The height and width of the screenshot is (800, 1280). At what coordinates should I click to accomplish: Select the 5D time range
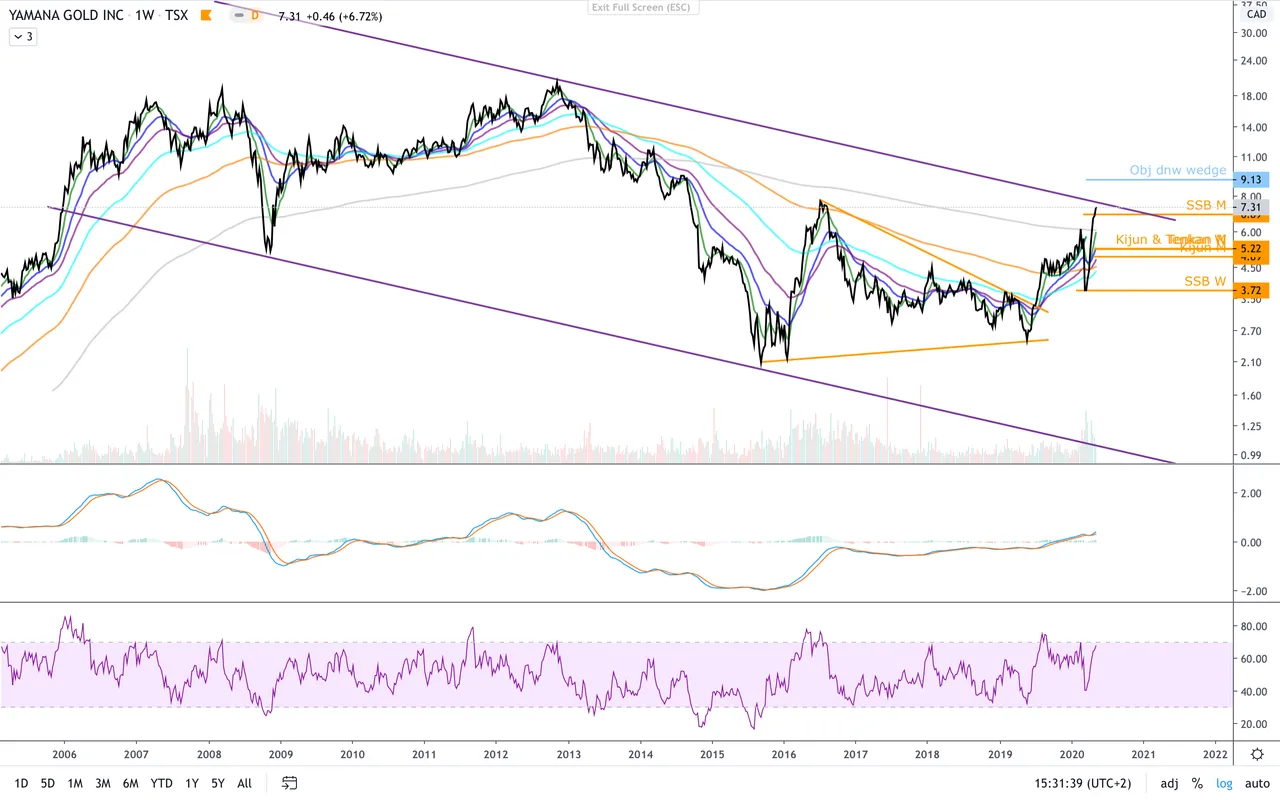click(48, 783)
